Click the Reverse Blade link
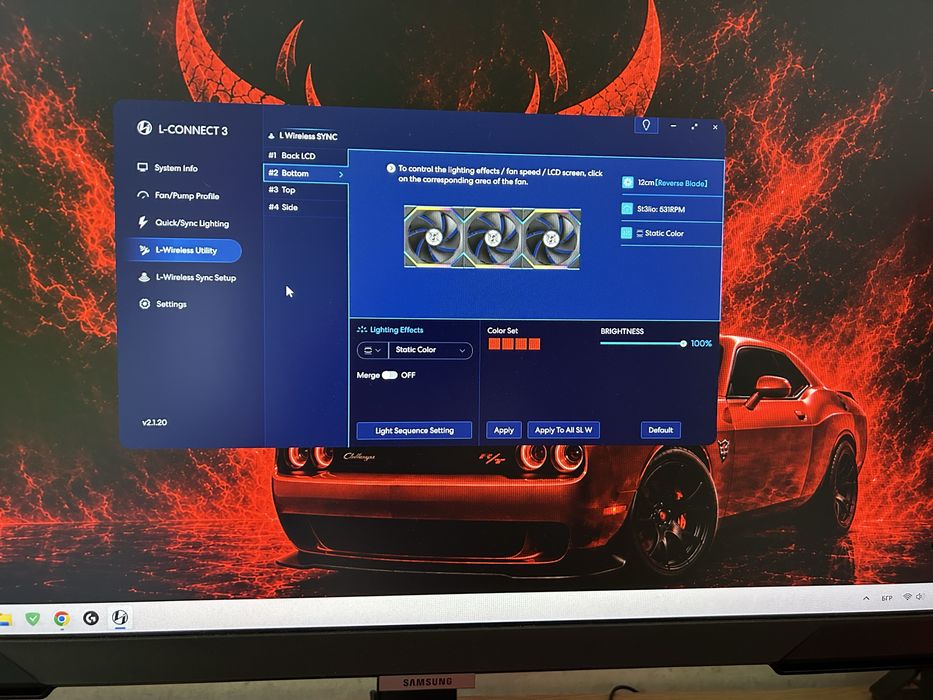Image resolution: width=933 pixels, height=700 pixels. coord(681,183)
